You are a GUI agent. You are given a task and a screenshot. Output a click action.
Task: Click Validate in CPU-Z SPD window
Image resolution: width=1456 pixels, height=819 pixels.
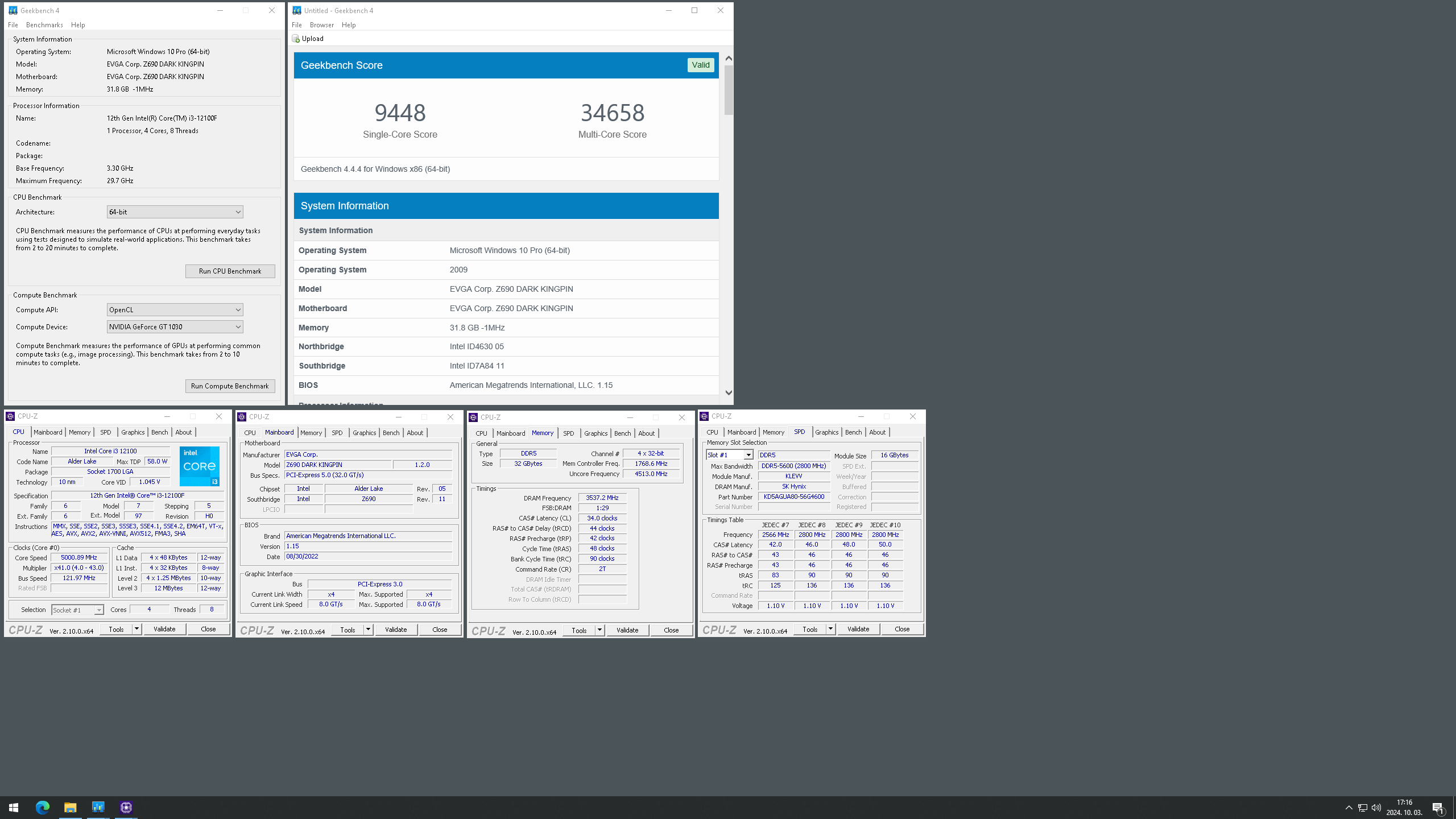858,629
